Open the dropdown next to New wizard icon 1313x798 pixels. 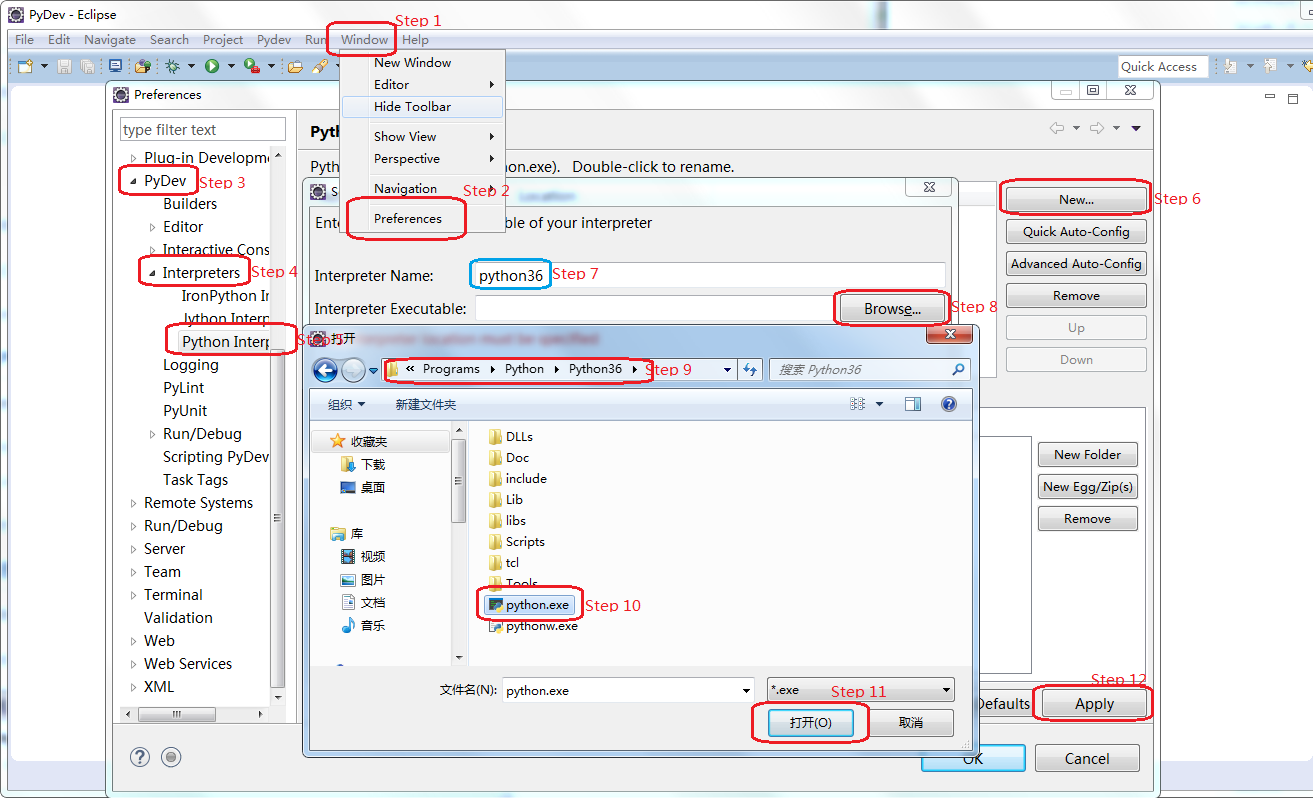click(44, 66)
